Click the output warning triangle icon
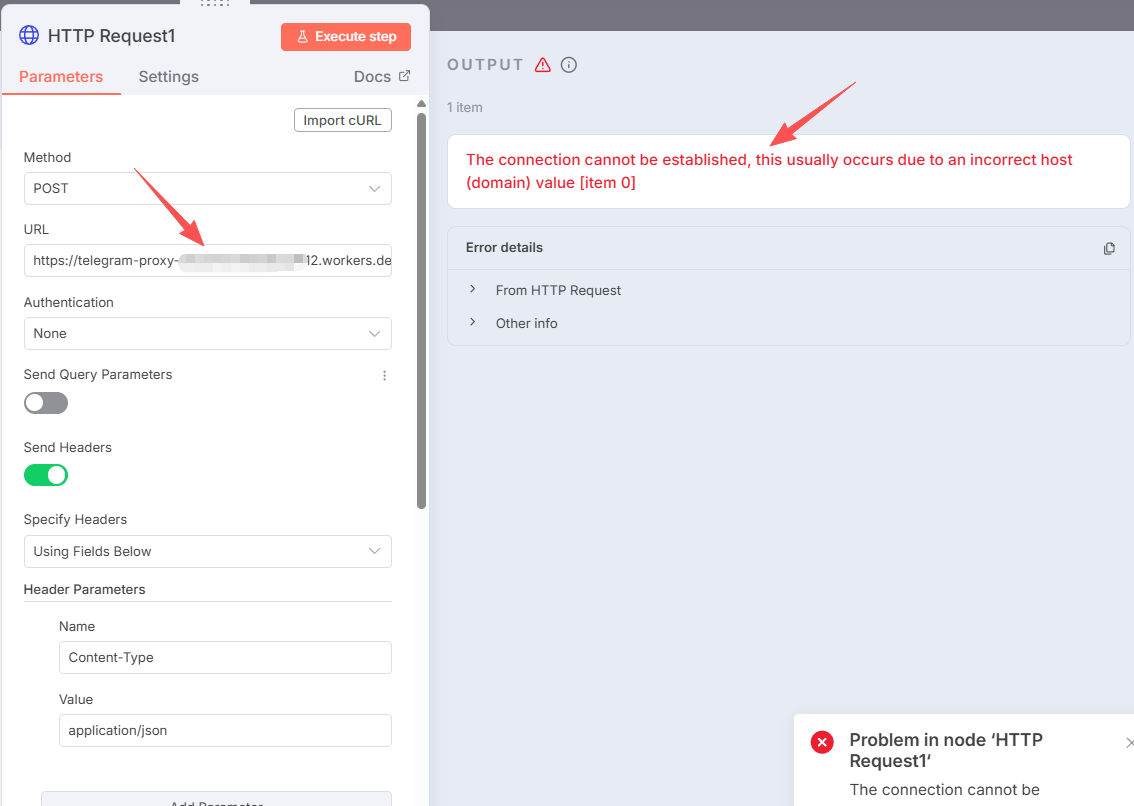1134x806 pixels. [543, 65]
